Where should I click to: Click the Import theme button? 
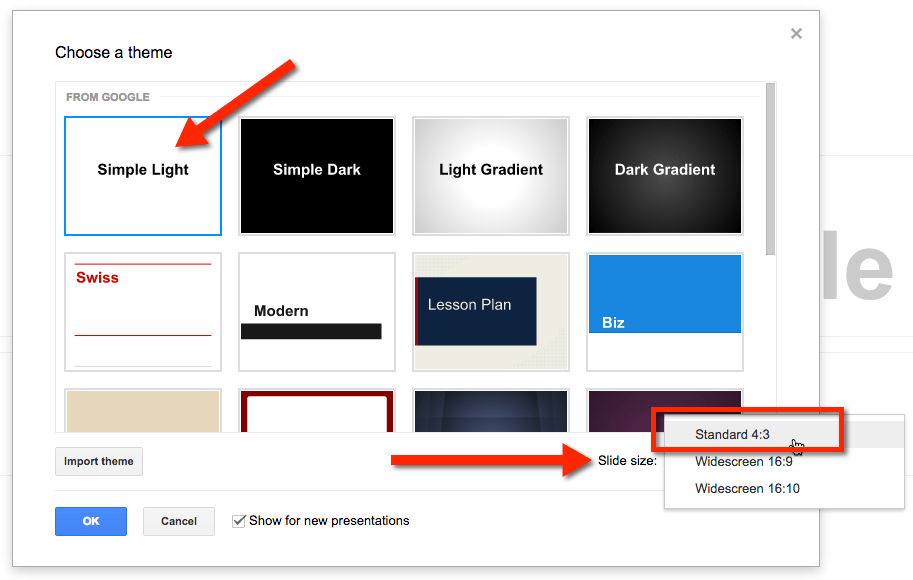click(99, 461)
